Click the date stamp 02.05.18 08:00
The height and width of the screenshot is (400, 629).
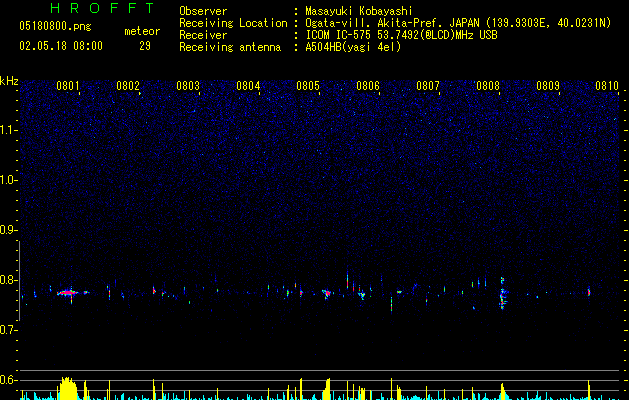pyautogui.click(x=61, y=46)
